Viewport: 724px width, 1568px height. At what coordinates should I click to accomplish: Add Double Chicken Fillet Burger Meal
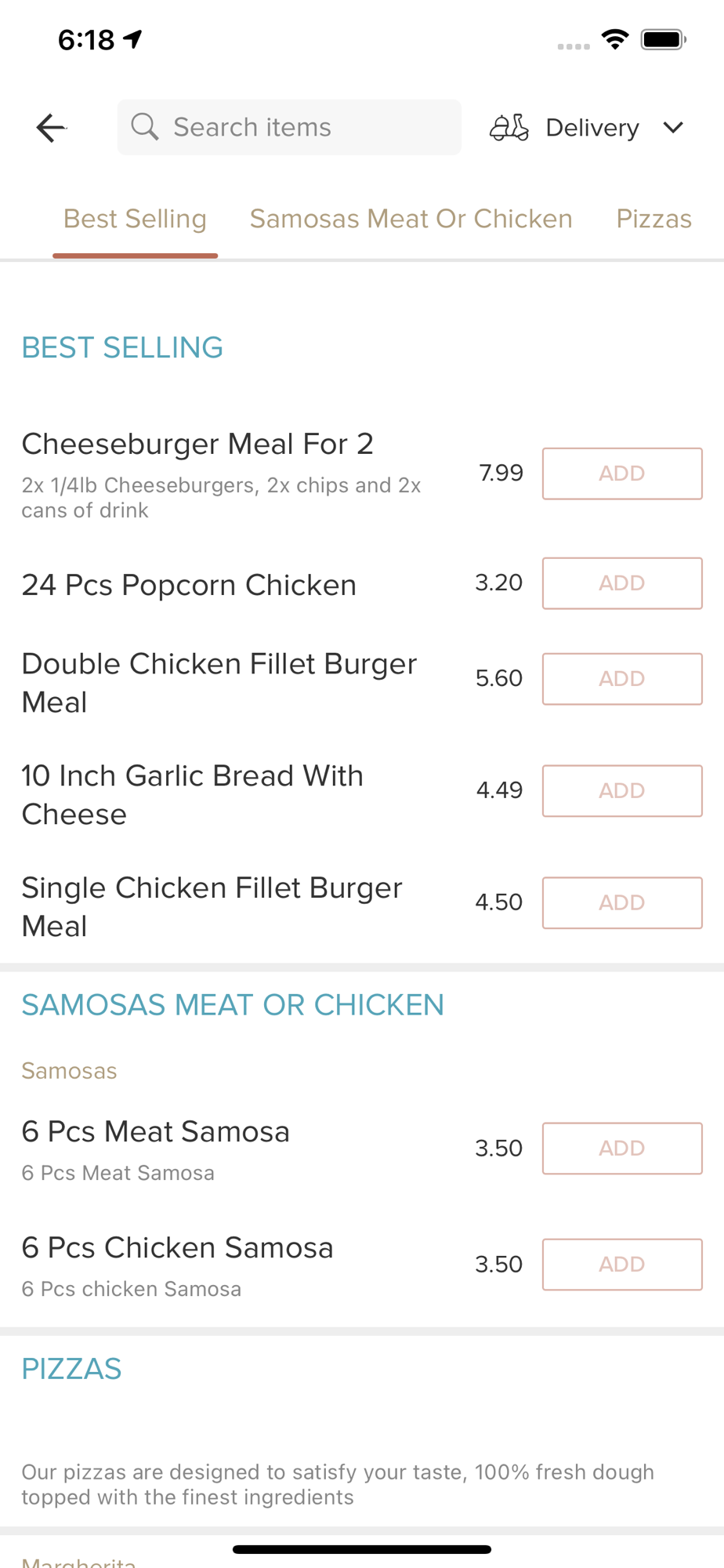[x=622, y=679]
